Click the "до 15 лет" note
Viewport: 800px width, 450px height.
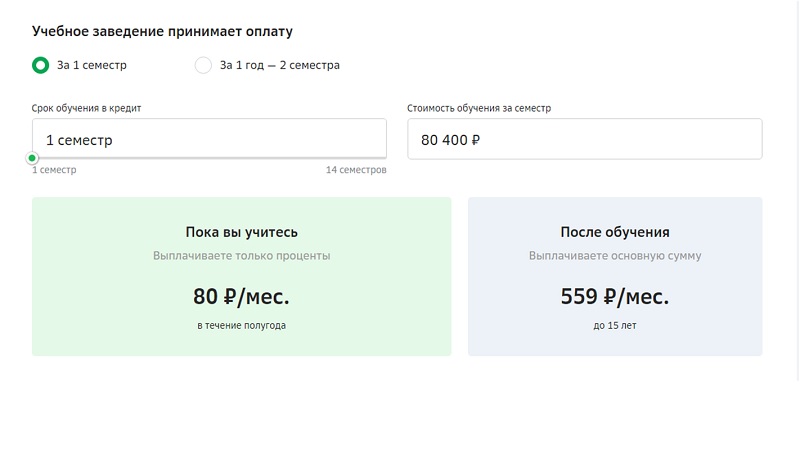point(615,326)
